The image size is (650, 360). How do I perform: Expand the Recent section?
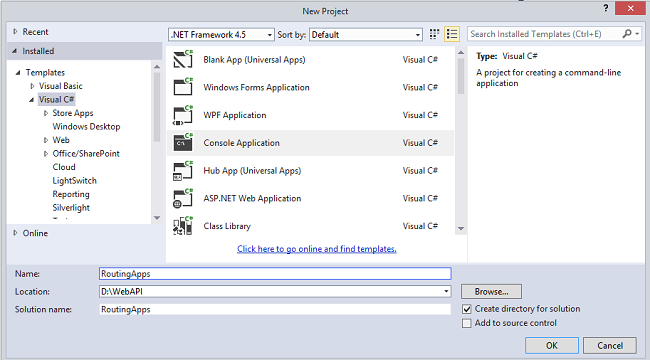15,32
